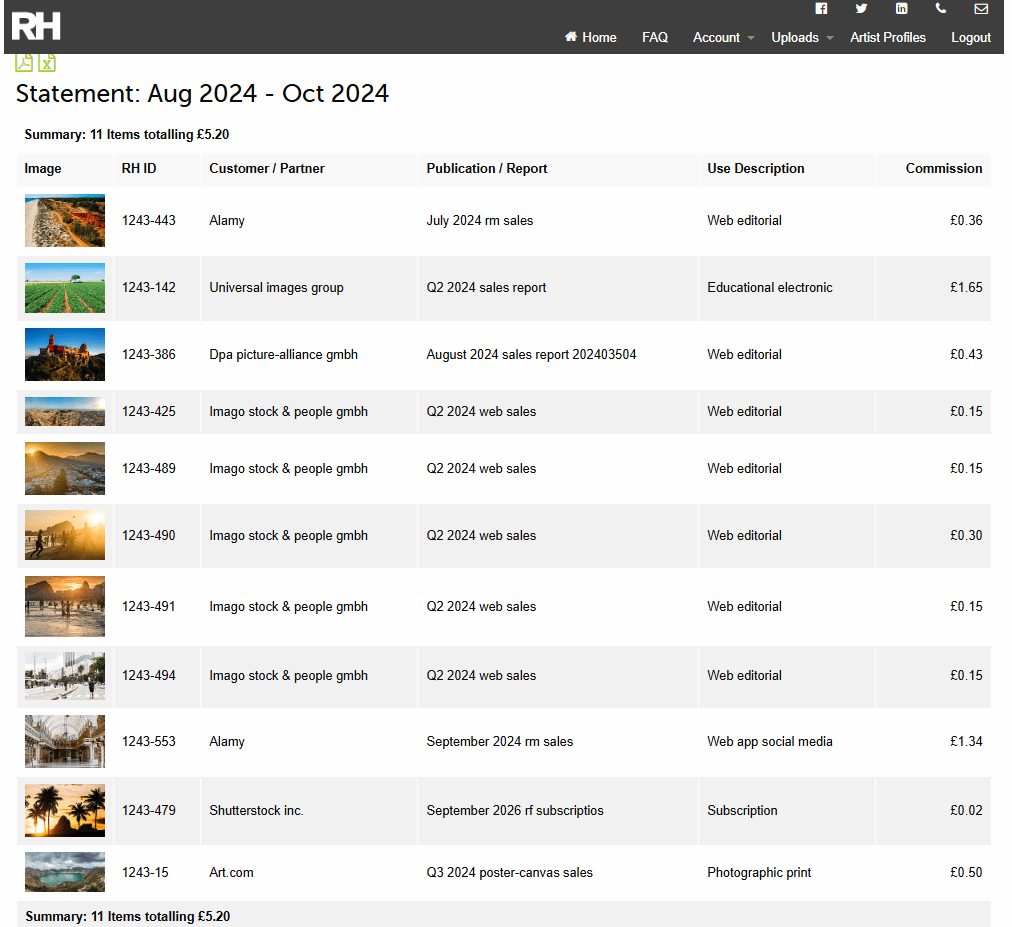Open the green field thumbnail 1243-142
This screenshot has height=927, width=1012.
pos(65,288)
